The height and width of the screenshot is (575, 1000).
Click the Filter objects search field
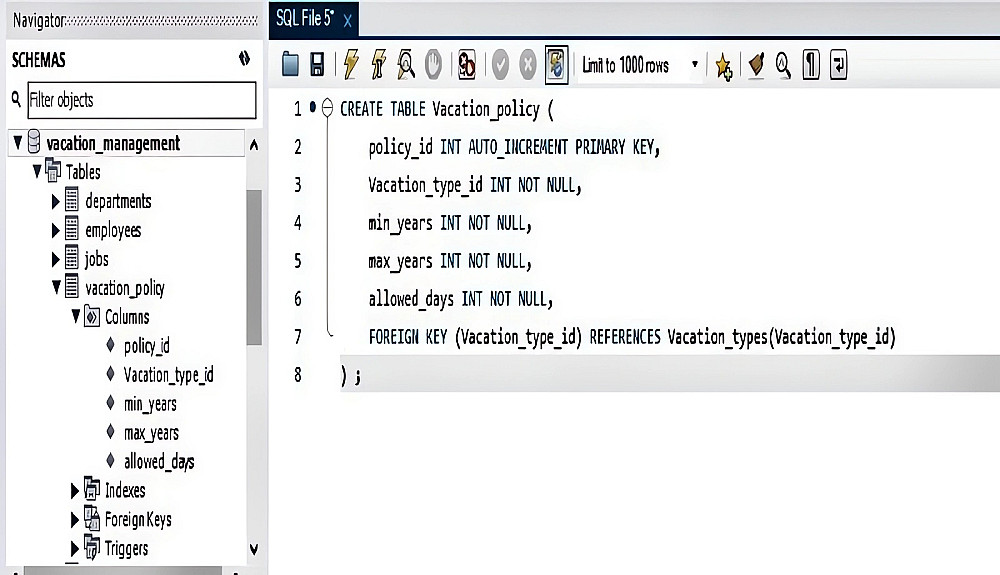[142, 100]
